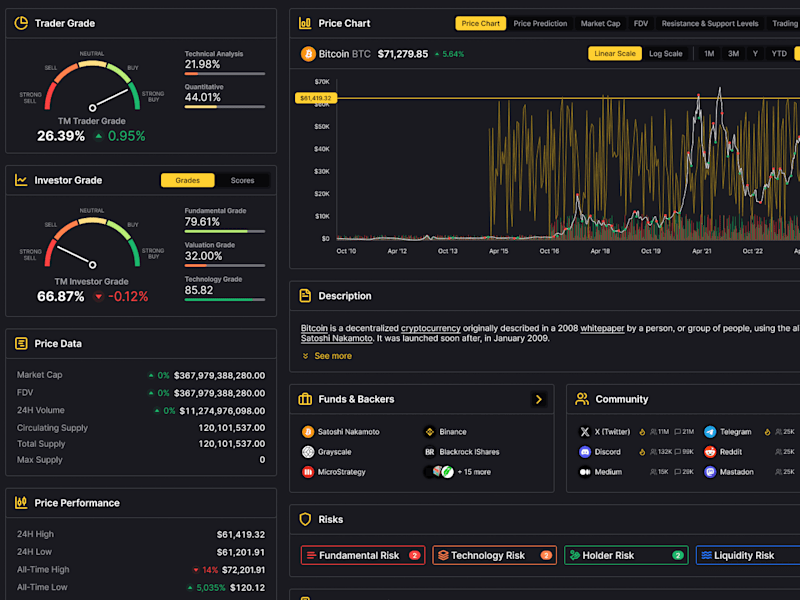
Task: Click the $61,419.32 price marker on chart
Action: pyautogui.click(x=316, y=98)
